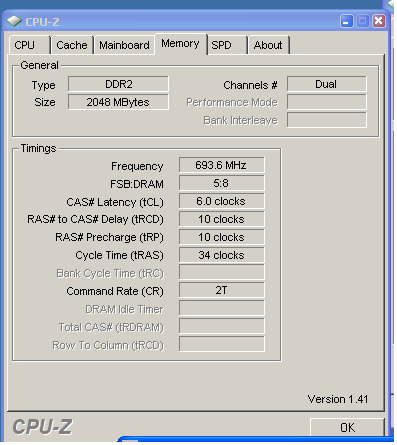Click the Dual channels value field

(x=327, y=84)
